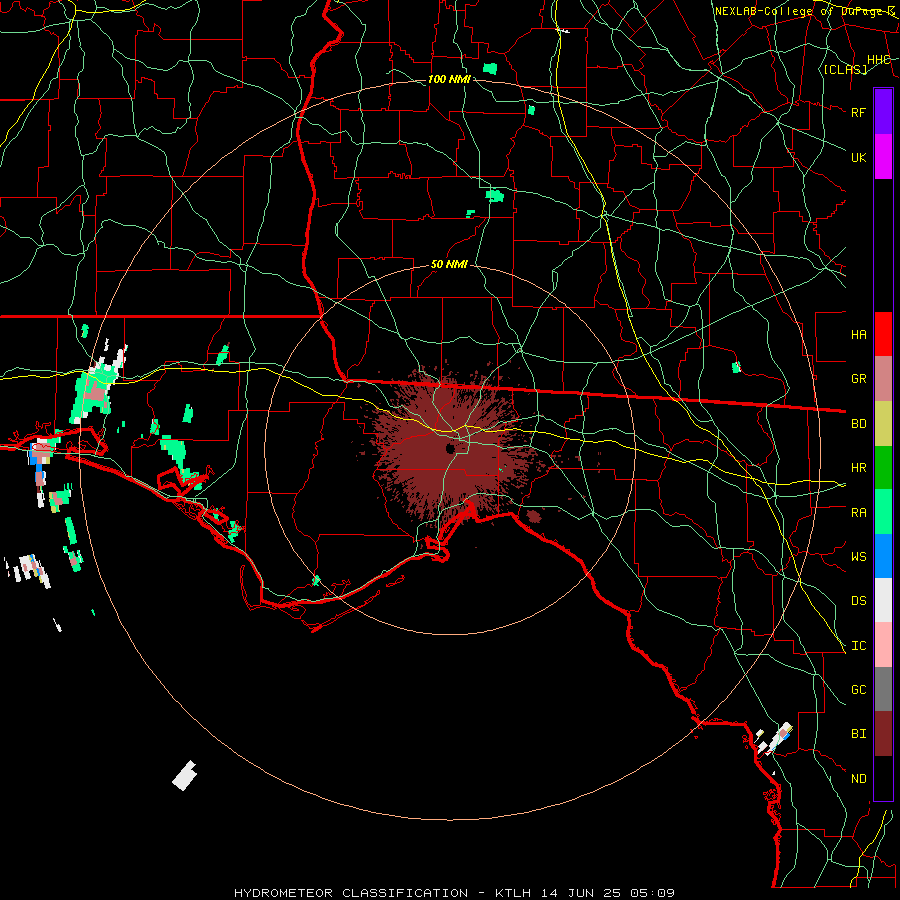Click the NEXLAB-College of DuPage credit text
Screen dimensions: 900x900
804,11
